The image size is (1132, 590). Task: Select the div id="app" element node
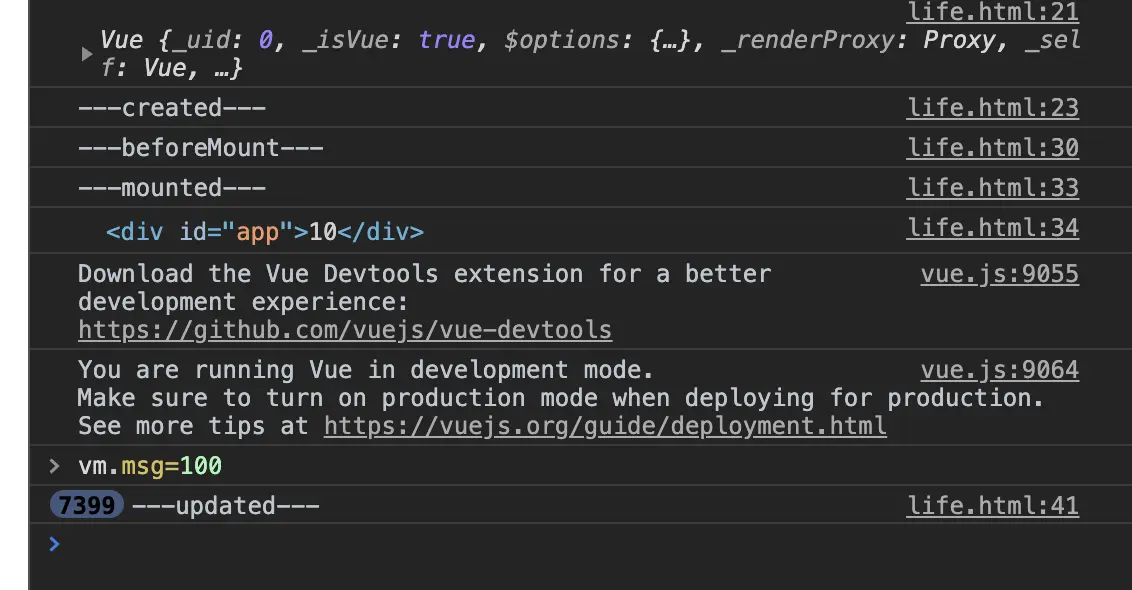(x=265, y=232)
